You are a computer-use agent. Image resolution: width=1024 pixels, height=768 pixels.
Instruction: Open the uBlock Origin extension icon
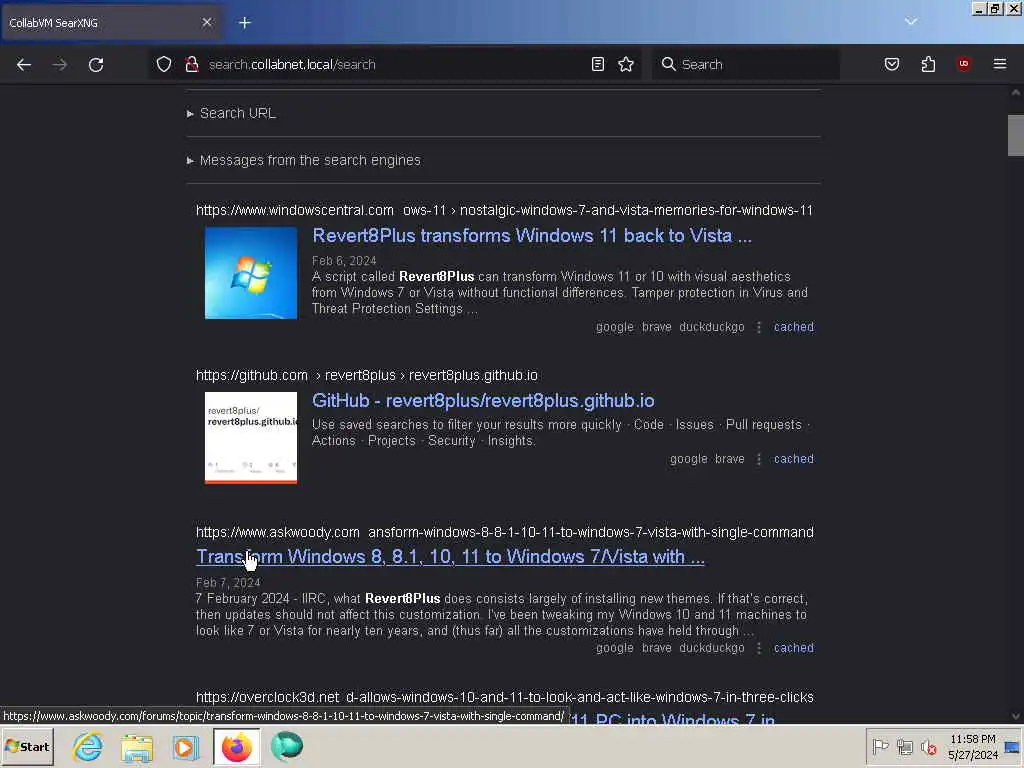click(963, 64)
